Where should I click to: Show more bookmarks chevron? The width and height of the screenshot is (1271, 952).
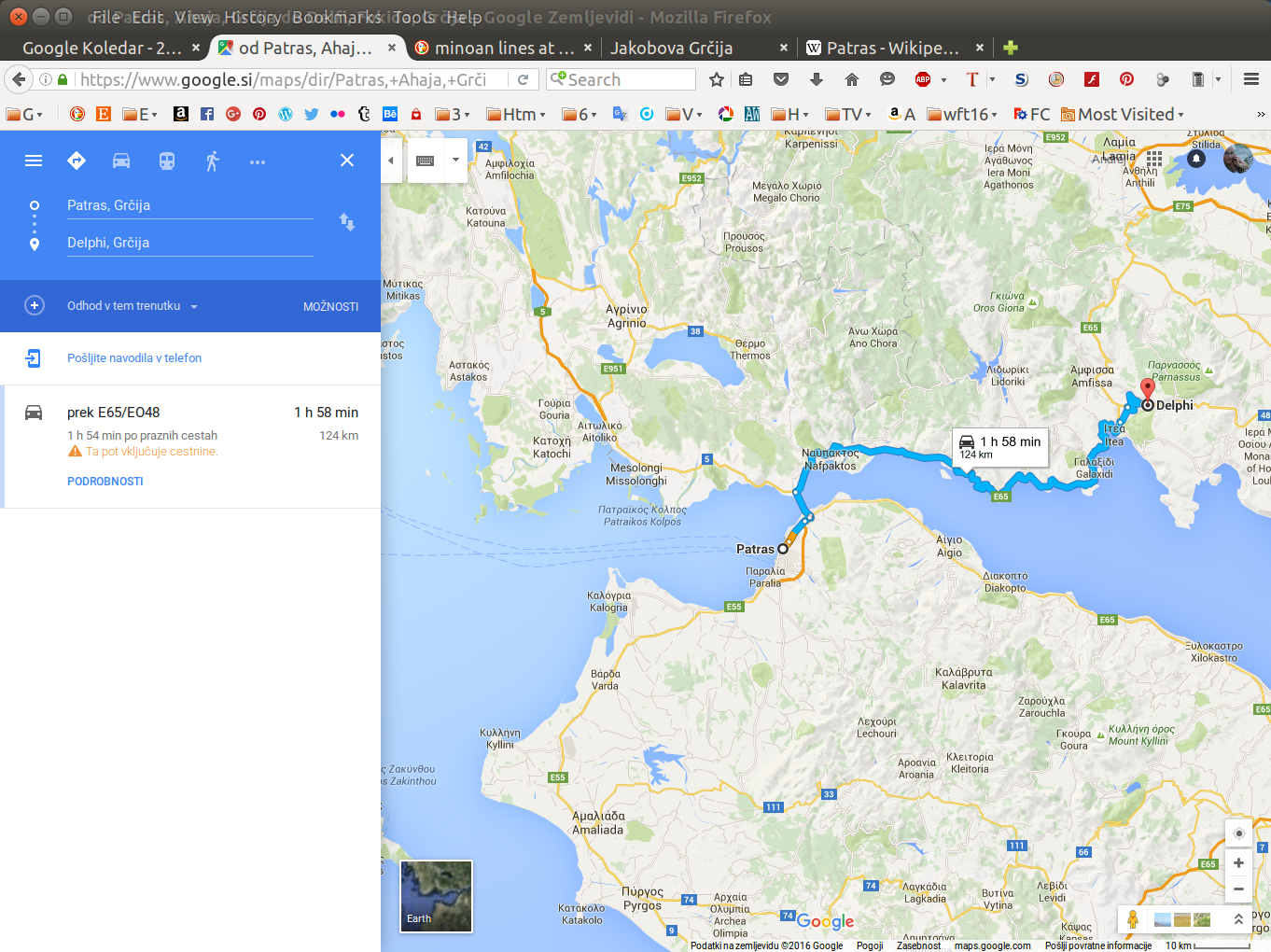(1261, 114)
